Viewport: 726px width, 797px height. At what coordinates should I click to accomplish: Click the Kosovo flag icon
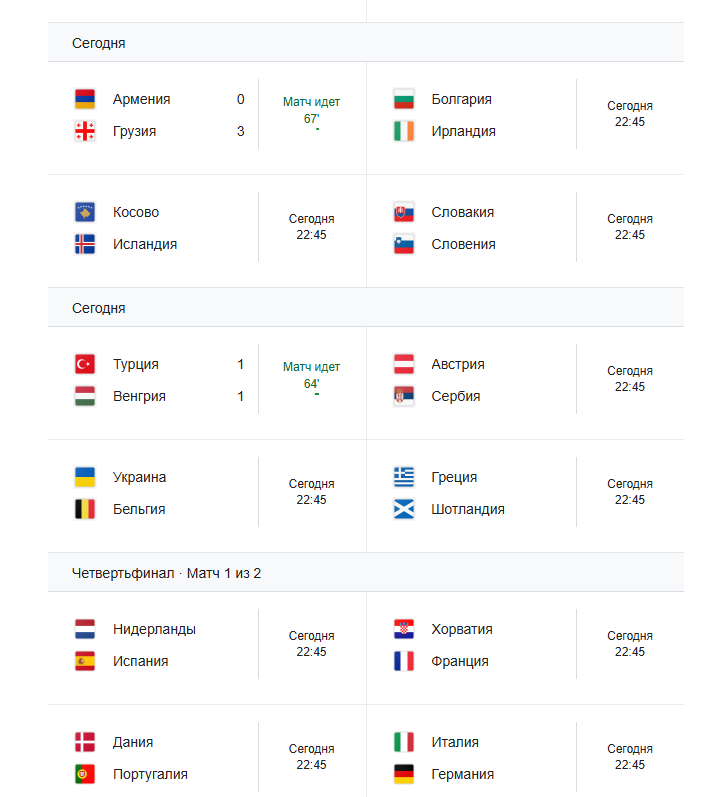[x=85, y=212]
